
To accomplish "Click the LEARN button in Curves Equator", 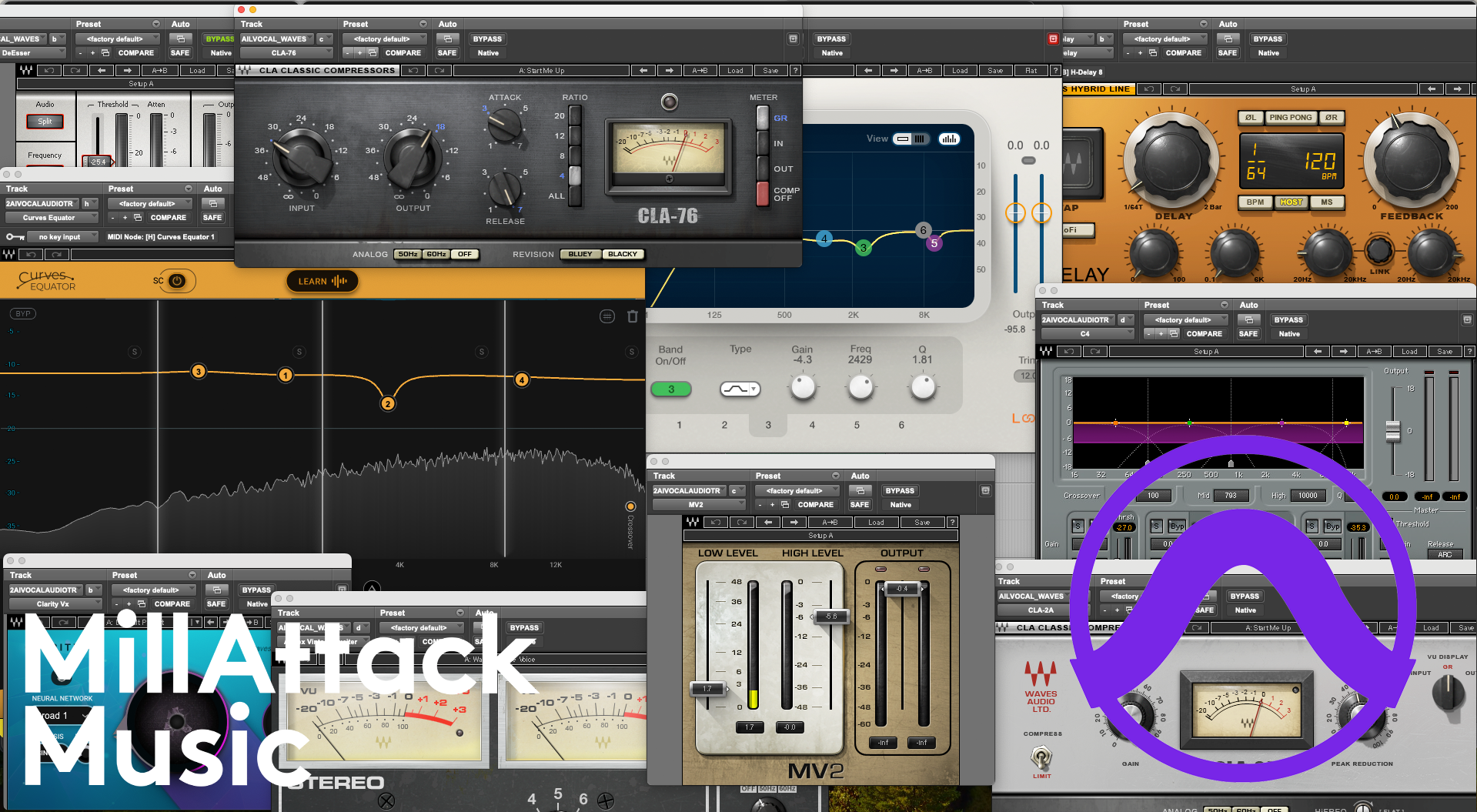I will pos(322,282).
